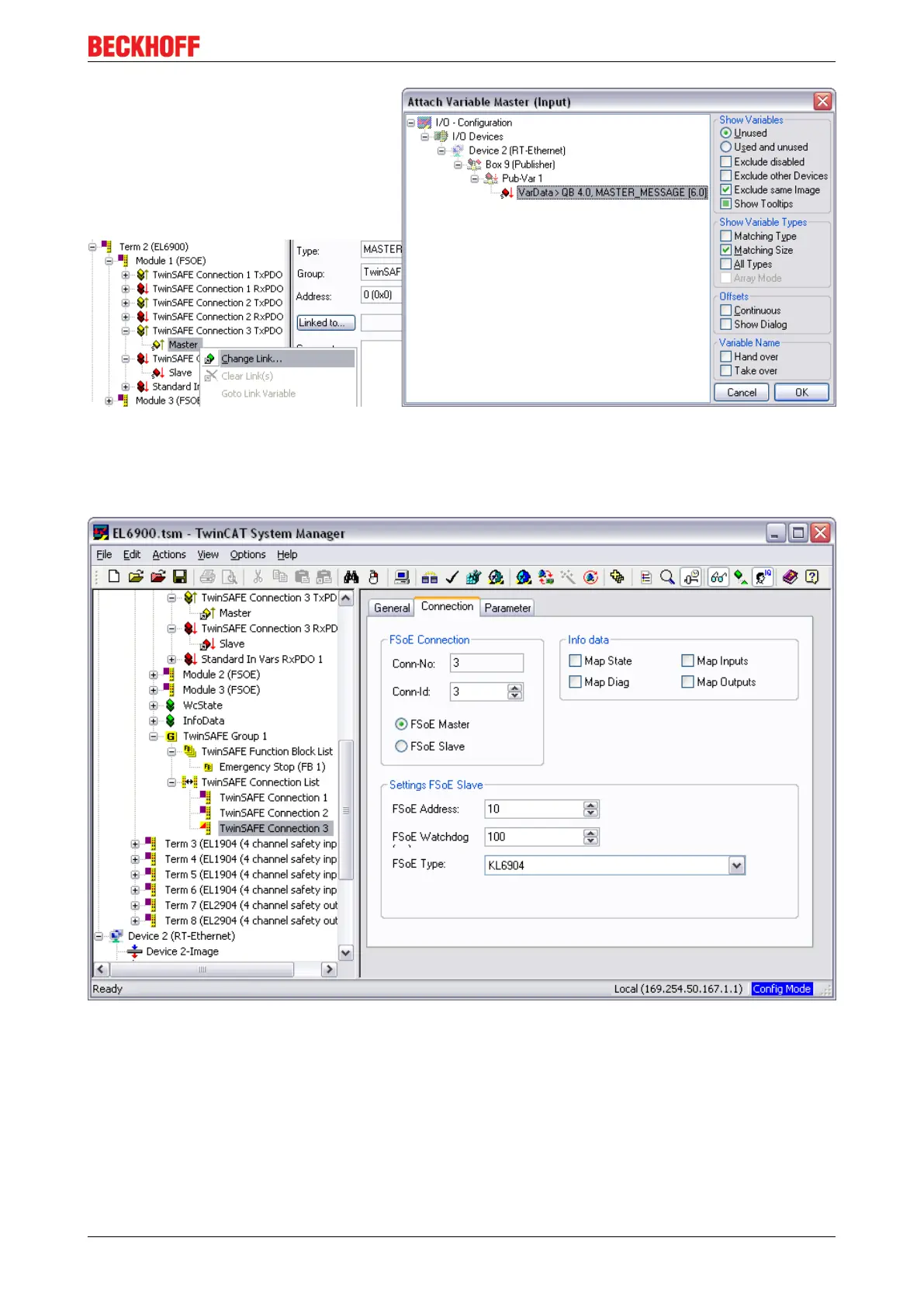924x1307 pixels.
Task: Open the FSoE Type dropdown
Action: point(737,865)
